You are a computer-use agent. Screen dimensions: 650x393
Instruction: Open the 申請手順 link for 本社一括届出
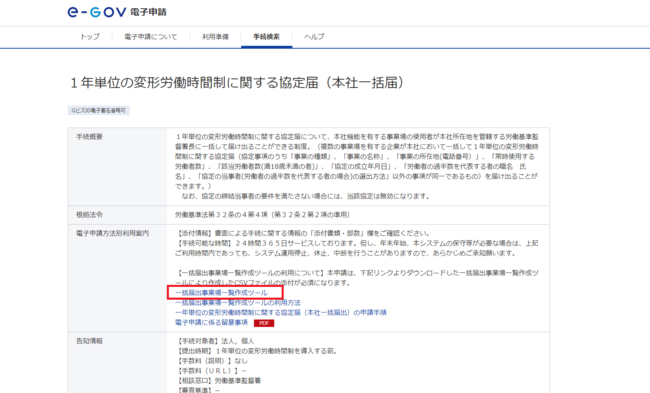tap(281, 313)
